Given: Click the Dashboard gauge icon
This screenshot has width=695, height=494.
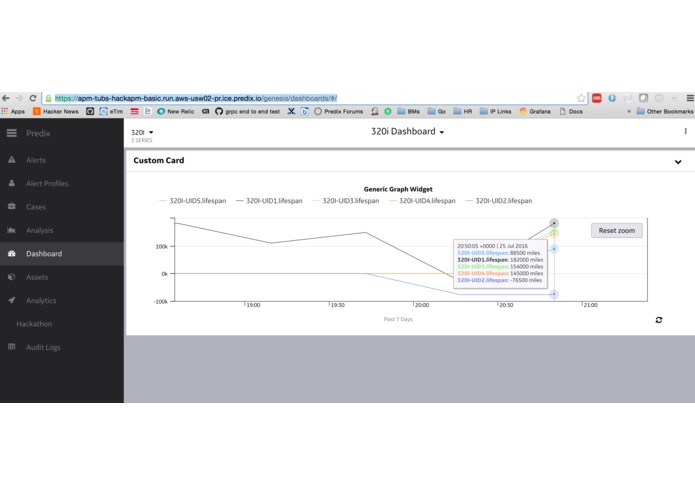Looking at the screenshot, I should pyautogui.click(x=12, y=253).
